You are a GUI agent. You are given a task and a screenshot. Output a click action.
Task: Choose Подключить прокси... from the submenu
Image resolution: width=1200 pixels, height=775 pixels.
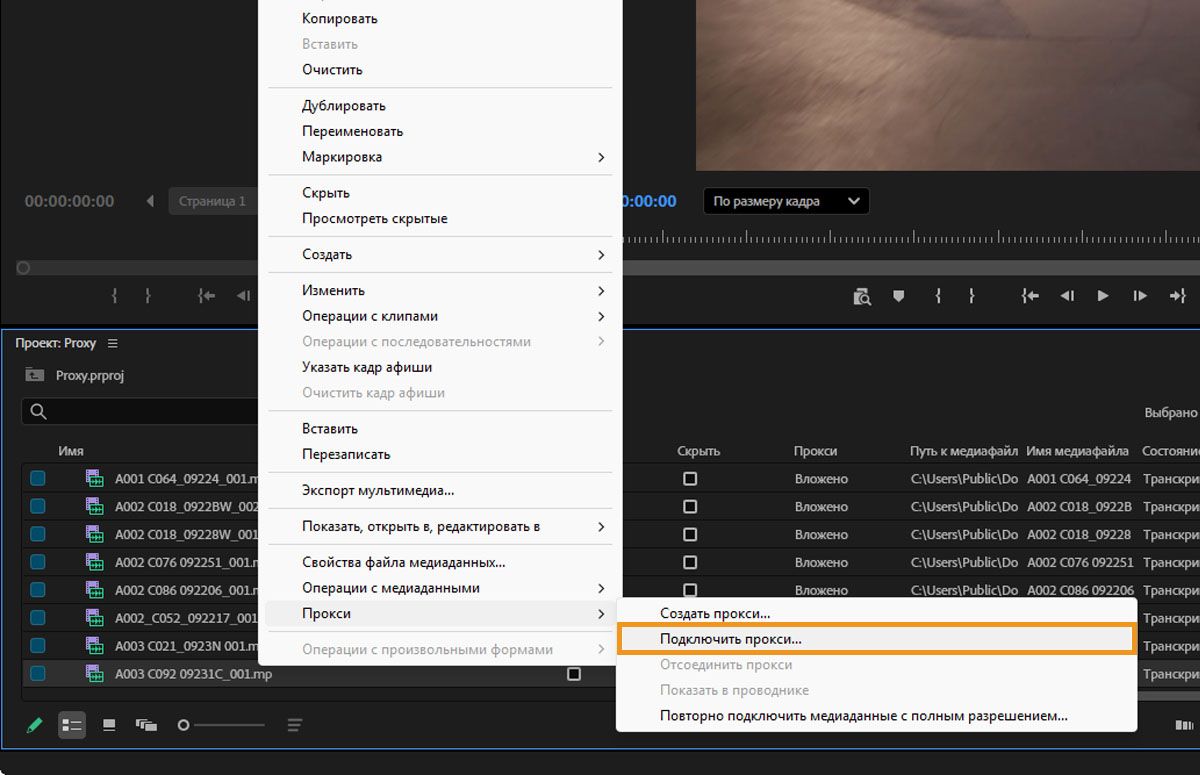click(731, 639)
